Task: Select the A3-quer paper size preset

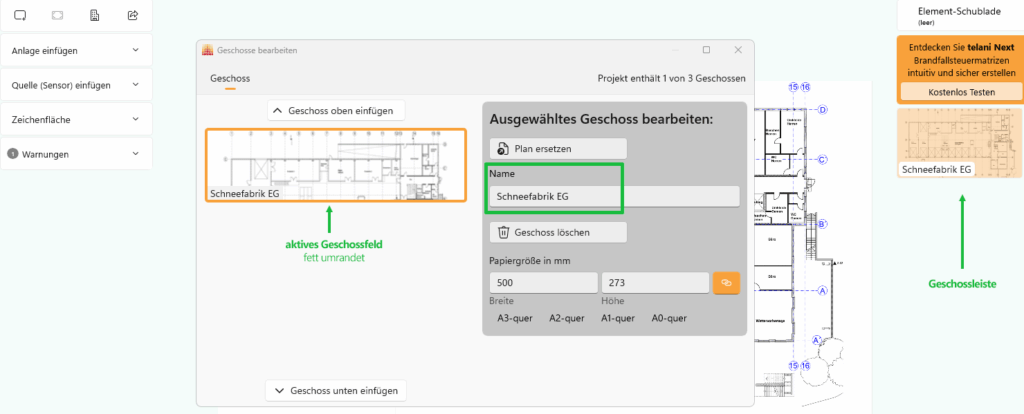Action: [x=515, y=318]
